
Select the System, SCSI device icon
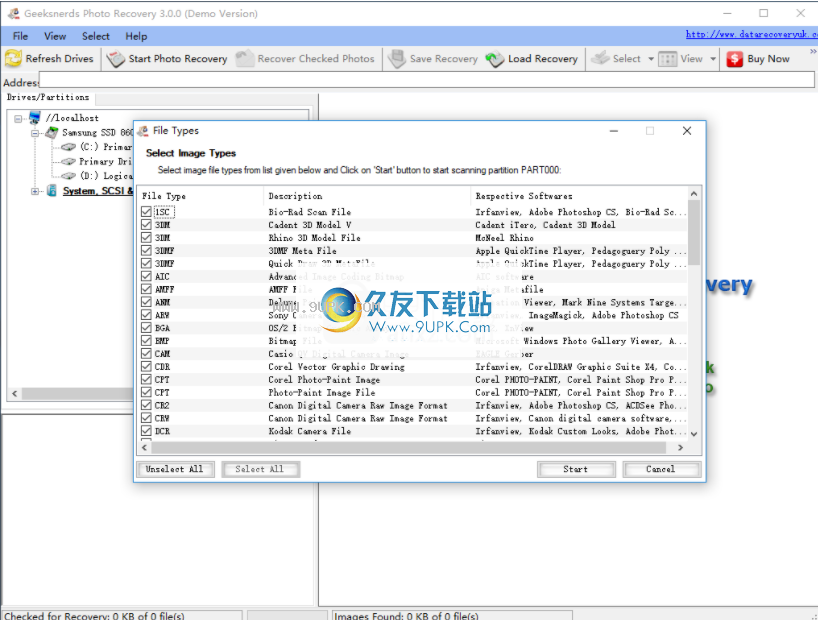tap(52, 190)
